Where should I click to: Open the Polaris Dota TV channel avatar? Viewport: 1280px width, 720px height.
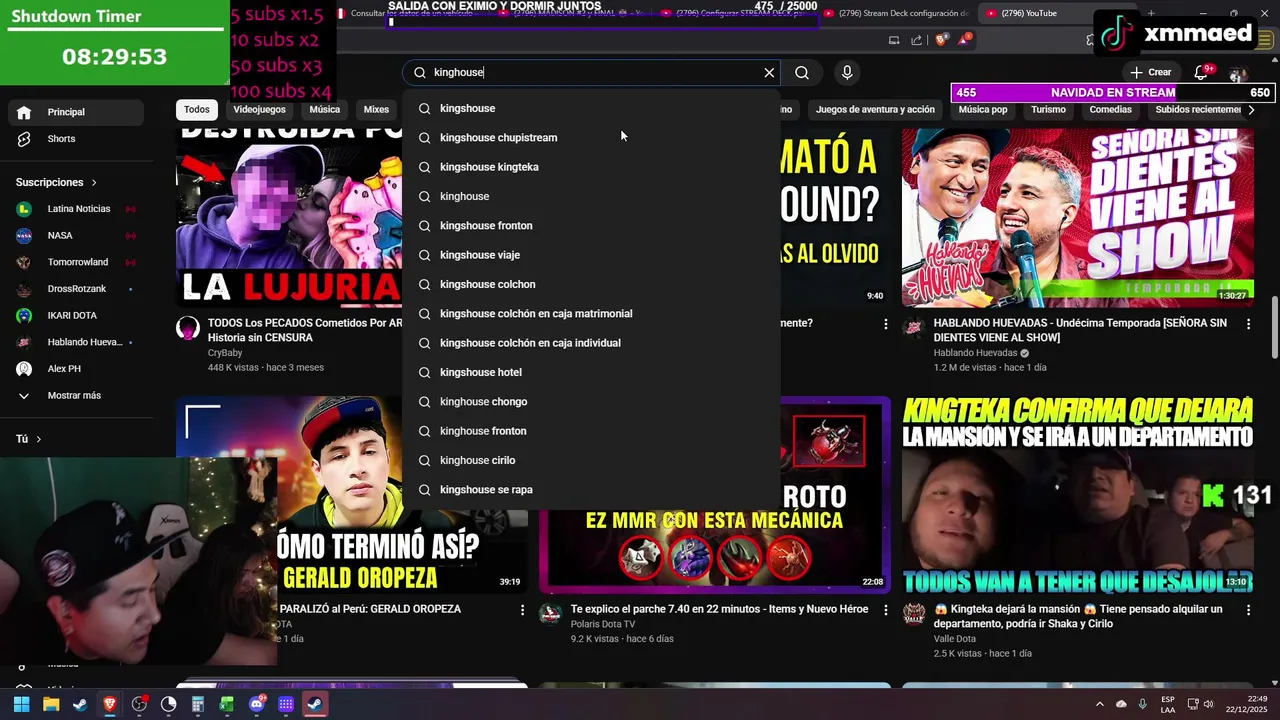pyautogui.click(x=550, y=614)
